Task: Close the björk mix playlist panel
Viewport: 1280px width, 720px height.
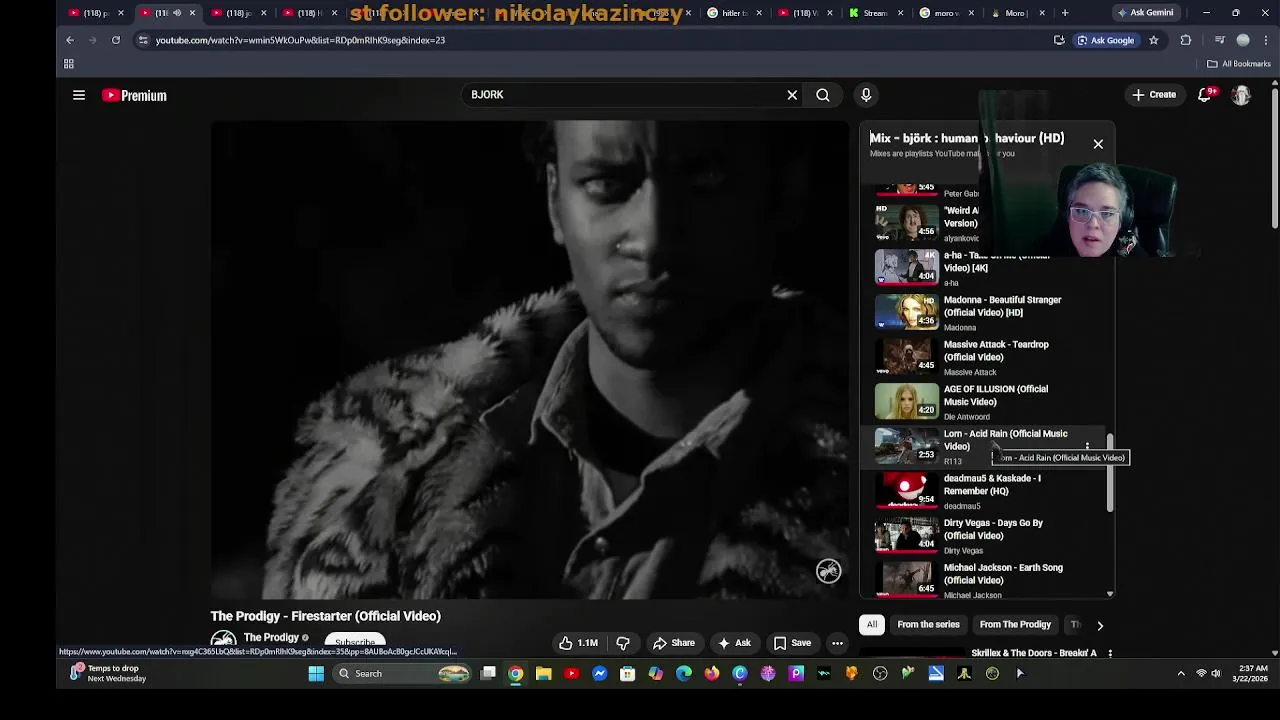Action: pos(1098,144)
